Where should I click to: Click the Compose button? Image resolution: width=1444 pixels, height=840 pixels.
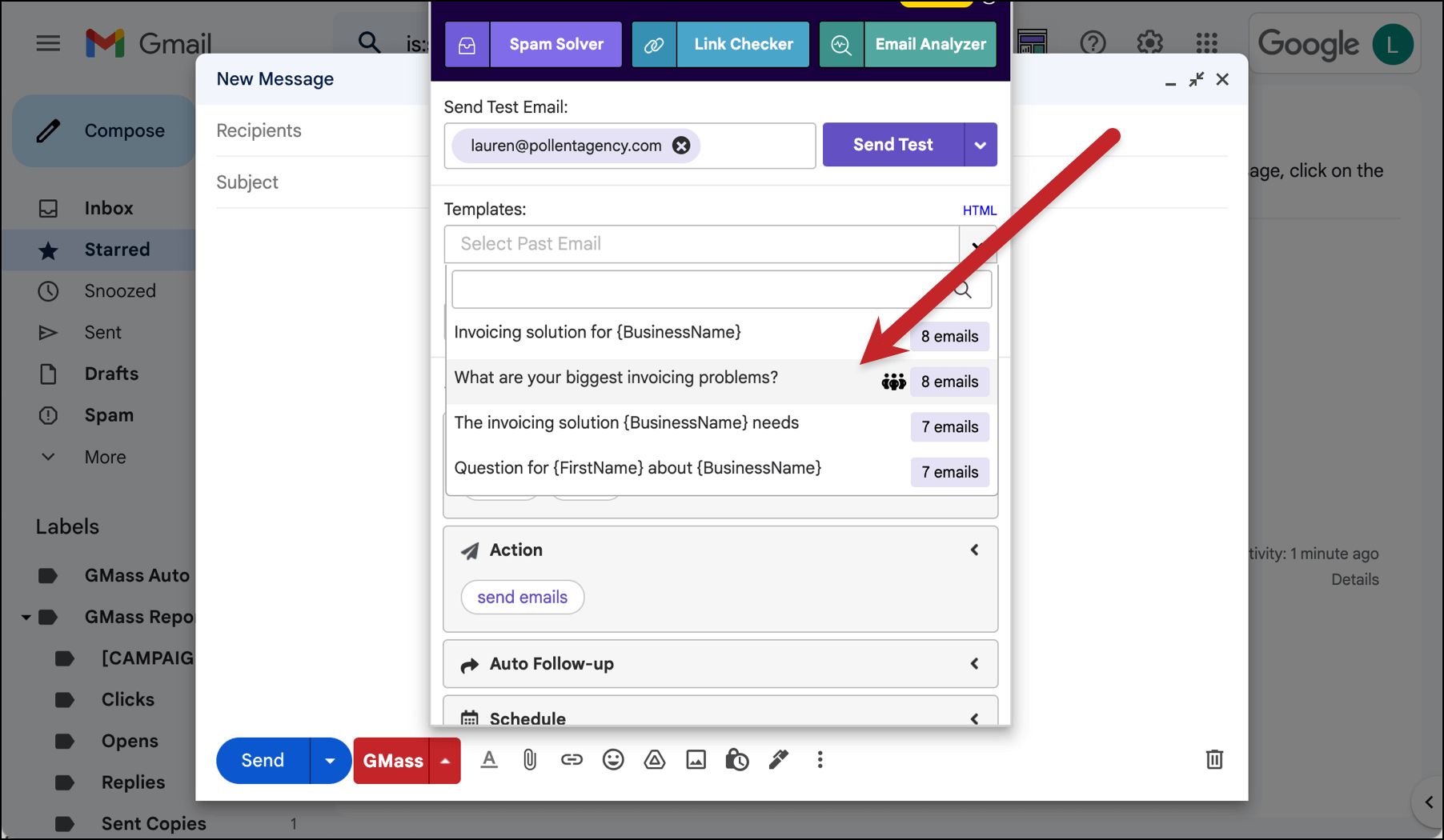[x=104, y=130]
